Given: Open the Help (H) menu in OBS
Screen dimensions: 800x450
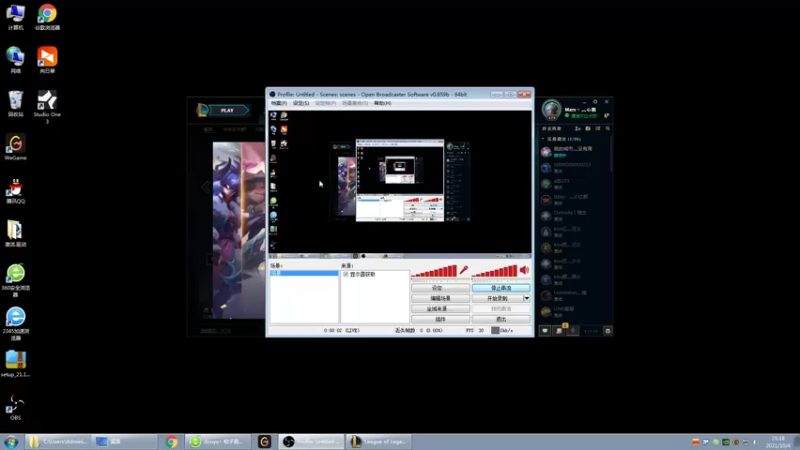Looking at the screenshot, I should coord(382,103).
